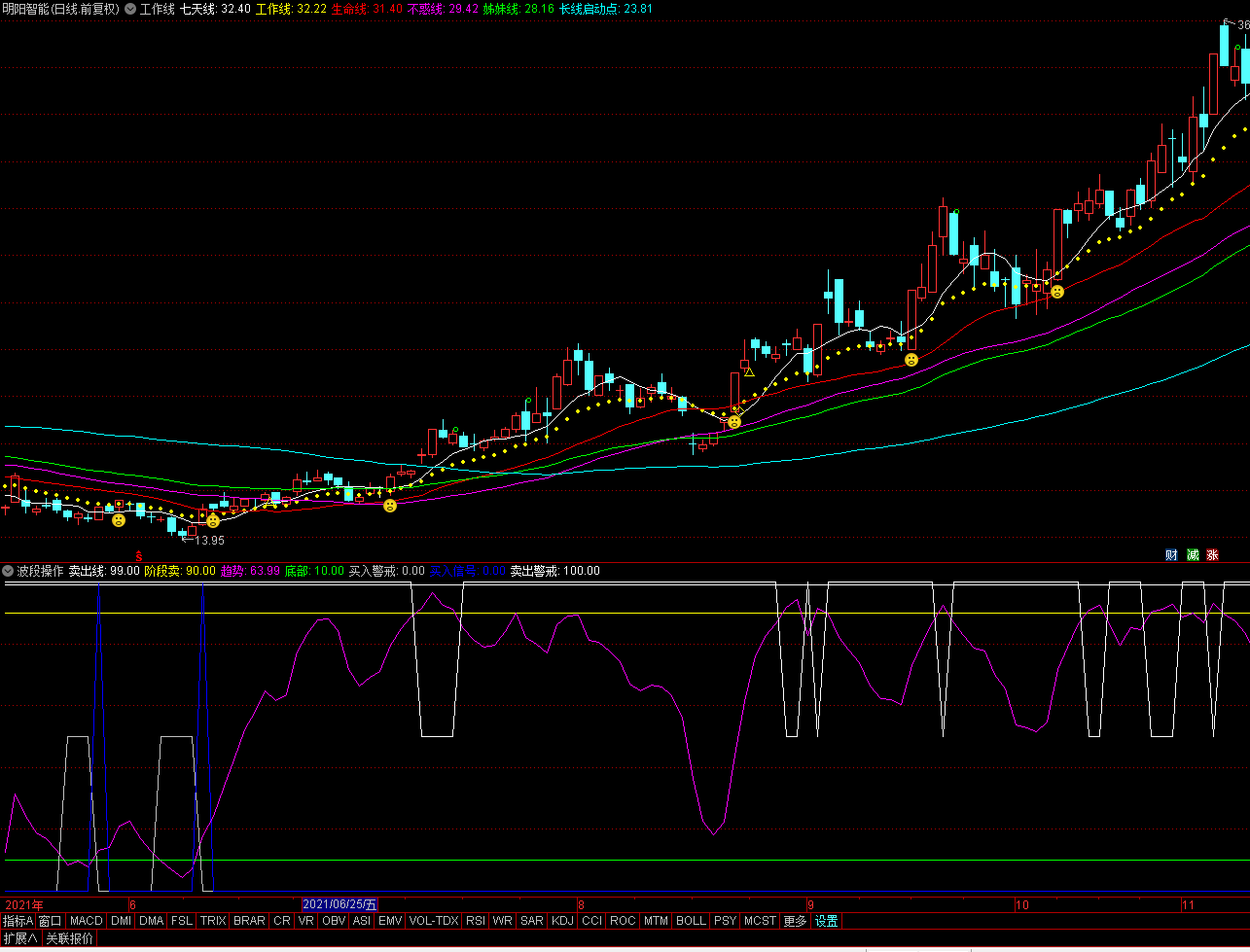The height and width of the screenshot is (952, 1250).
Task: Open the main chart indicator dropdown beside 工作线
Action: [x=130, y=9]
